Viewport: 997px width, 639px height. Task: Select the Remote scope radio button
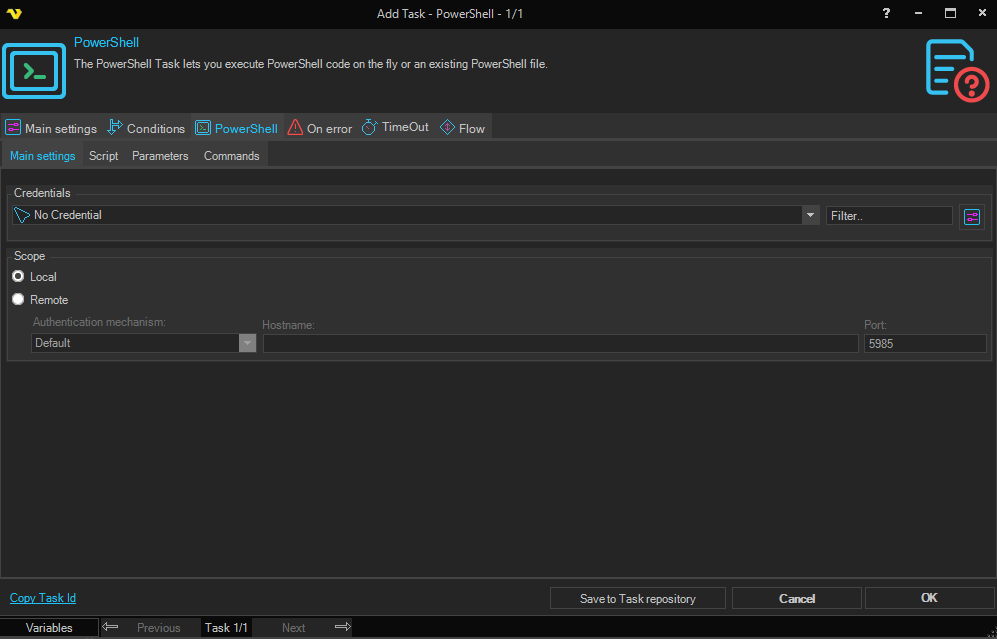tap(18, 300)
